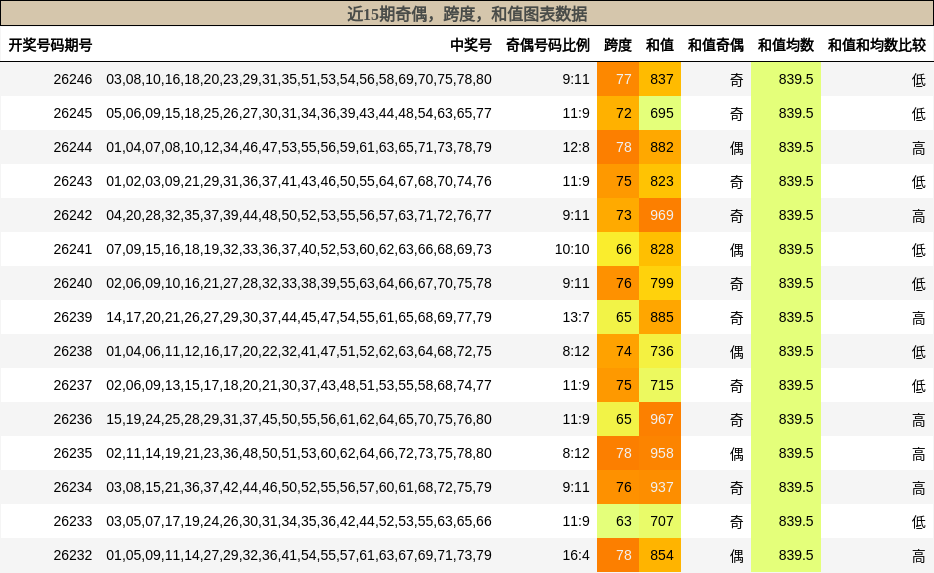Select issue number 26241
The height and width of the screenshot is (573, 934).
pos(73,249)
